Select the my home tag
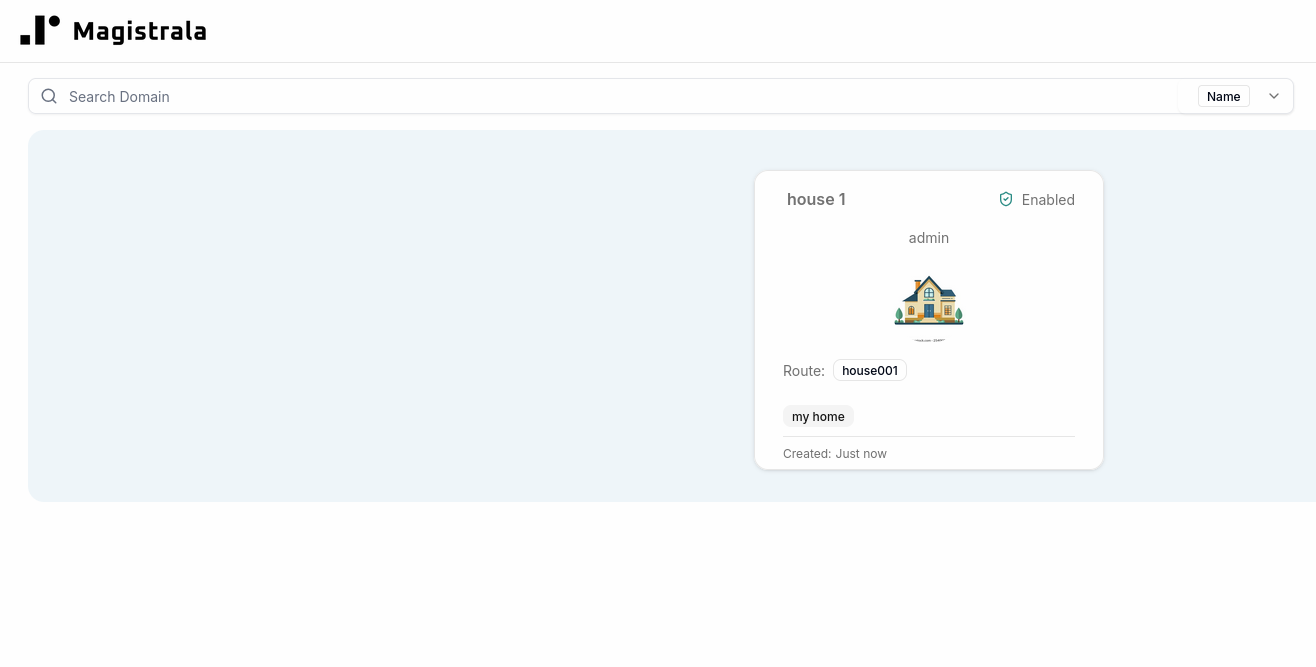The width and height of the screenshot is (1316, 667). 818,416
